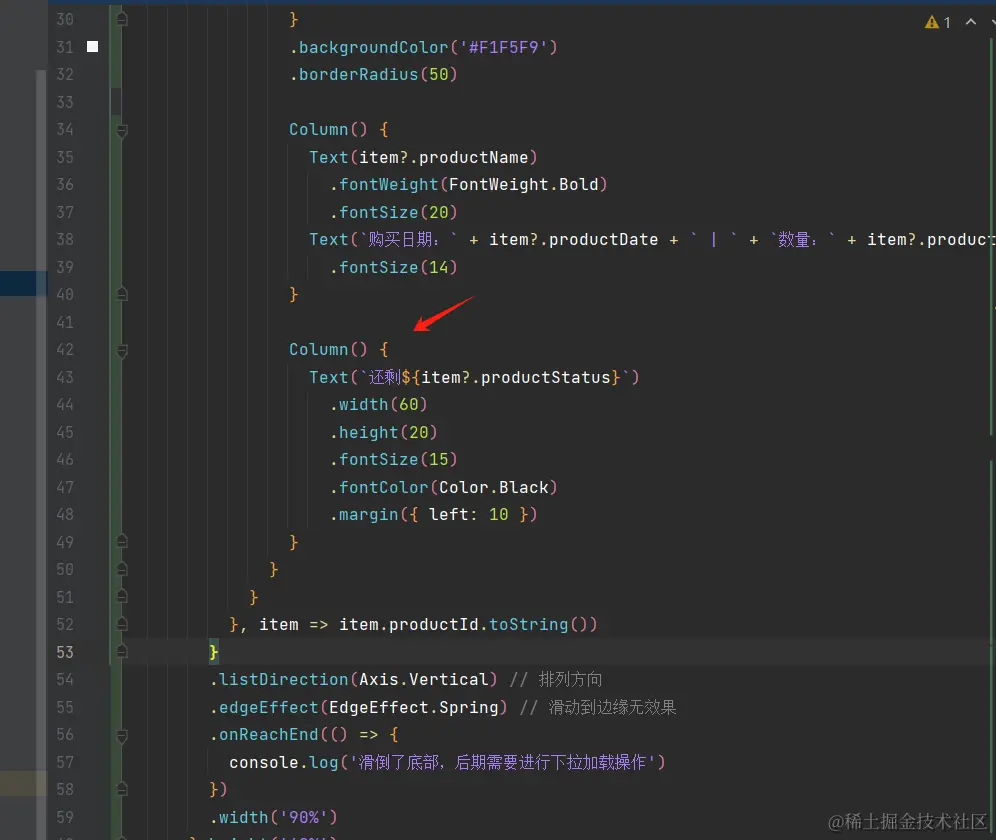
Task: Click the fold end marker at line 52
Action: (x=122, y=625)
